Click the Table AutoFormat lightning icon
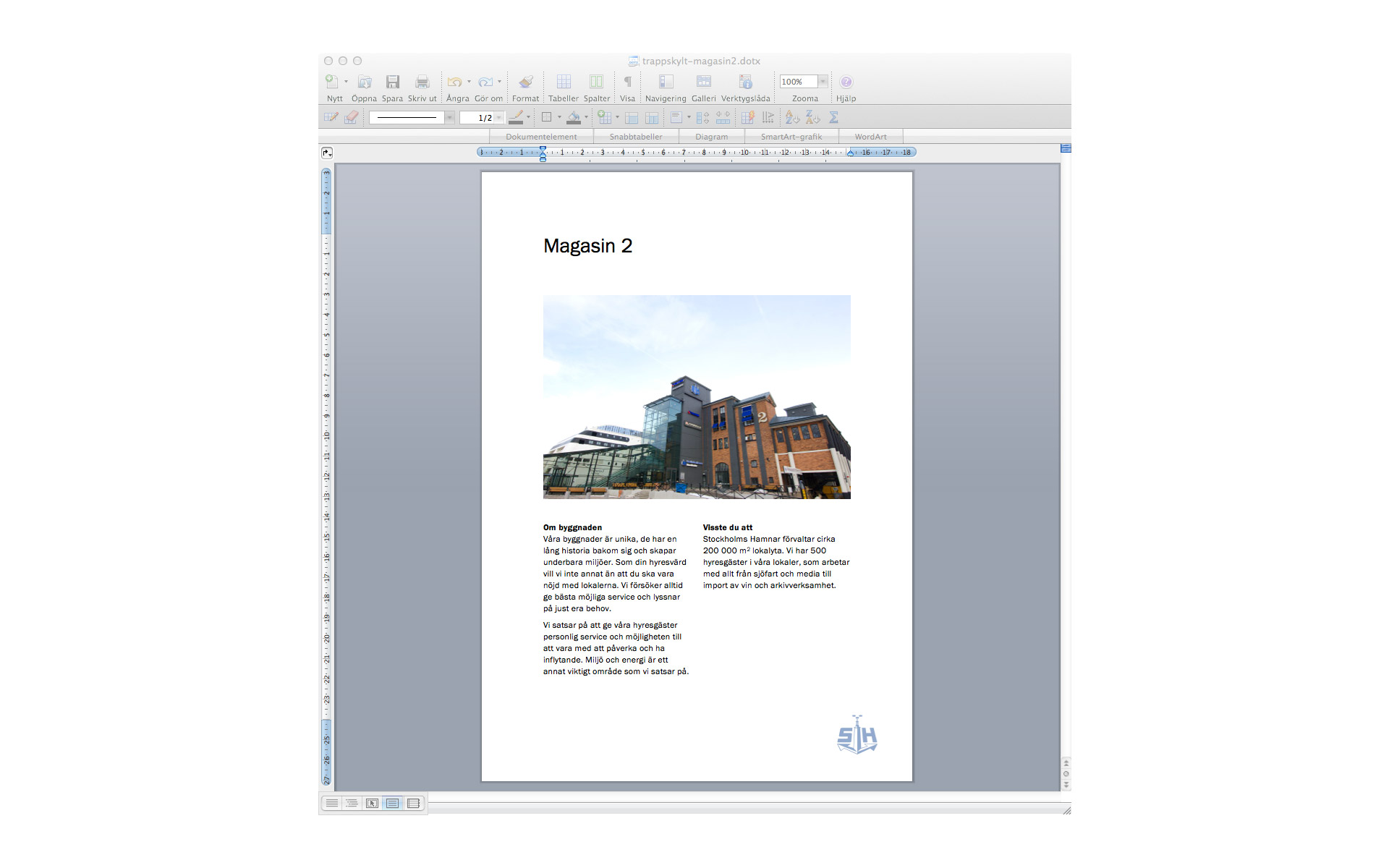The height and width of the screenshot is (868, 1389). point(748,117)
